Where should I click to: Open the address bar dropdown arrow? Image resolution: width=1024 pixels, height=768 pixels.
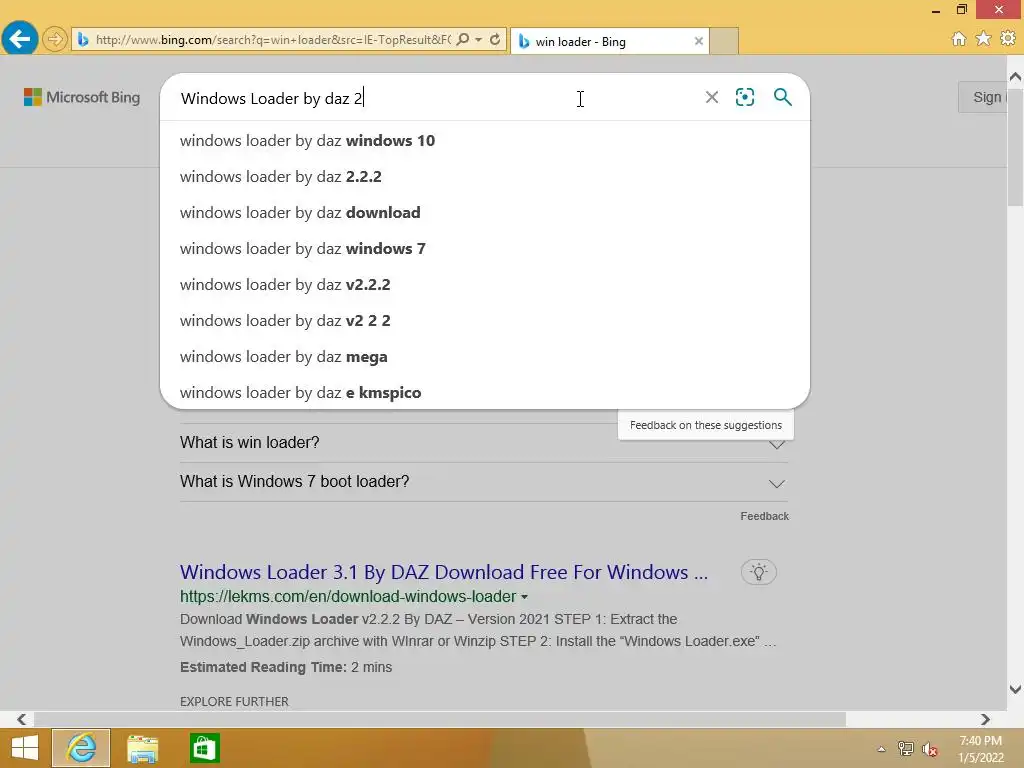pos(479,39)
